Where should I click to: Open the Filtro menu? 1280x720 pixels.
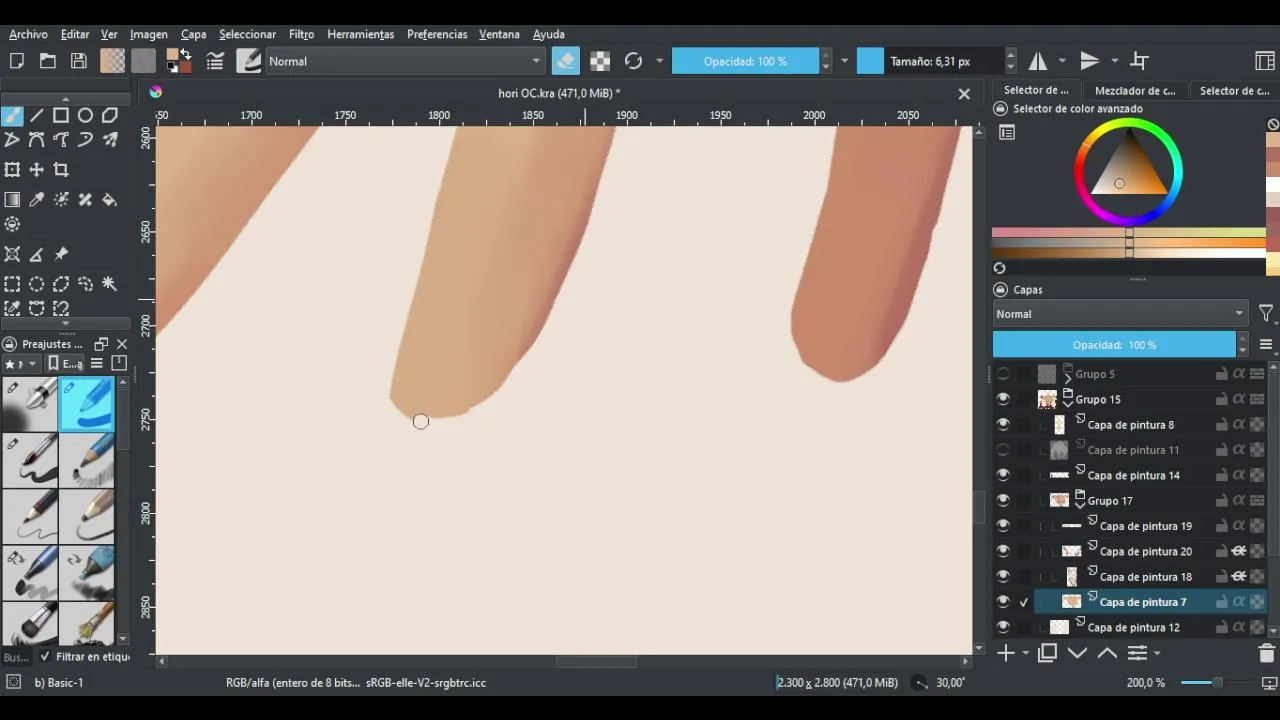301,34
